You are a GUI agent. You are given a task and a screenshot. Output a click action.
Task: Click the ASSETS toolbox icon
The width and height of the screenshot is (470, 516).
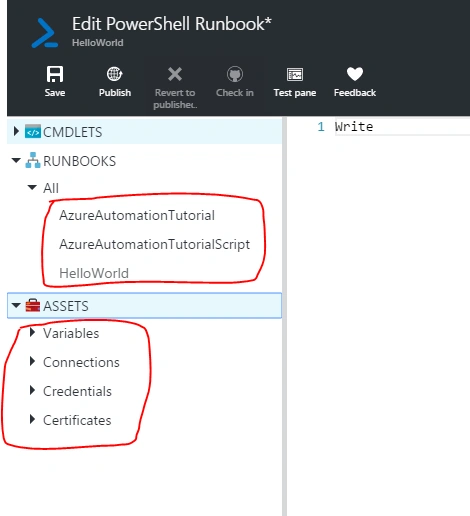point(33,305)
